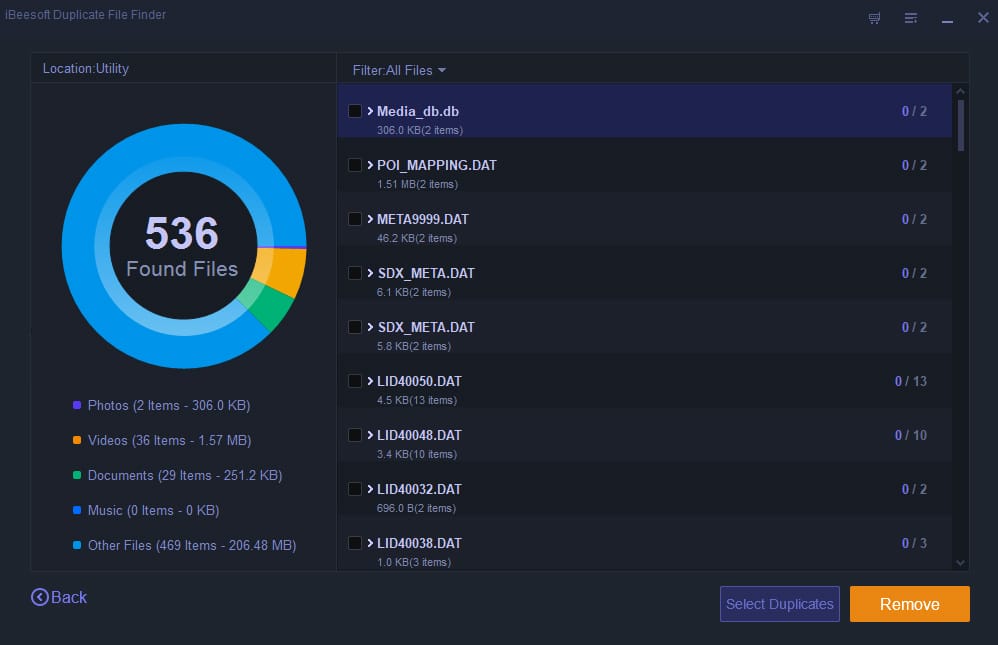The width and height of the screenshot is (998, 645).
Task: Click the green Documents legend marker
Action: 77,475
